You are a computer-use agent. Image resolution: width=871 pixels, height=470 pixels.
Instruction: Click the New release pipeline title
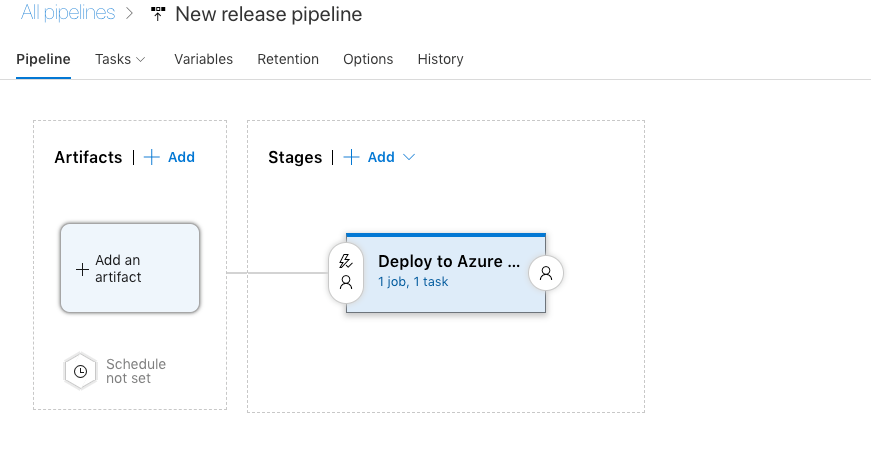pos(268,14)
